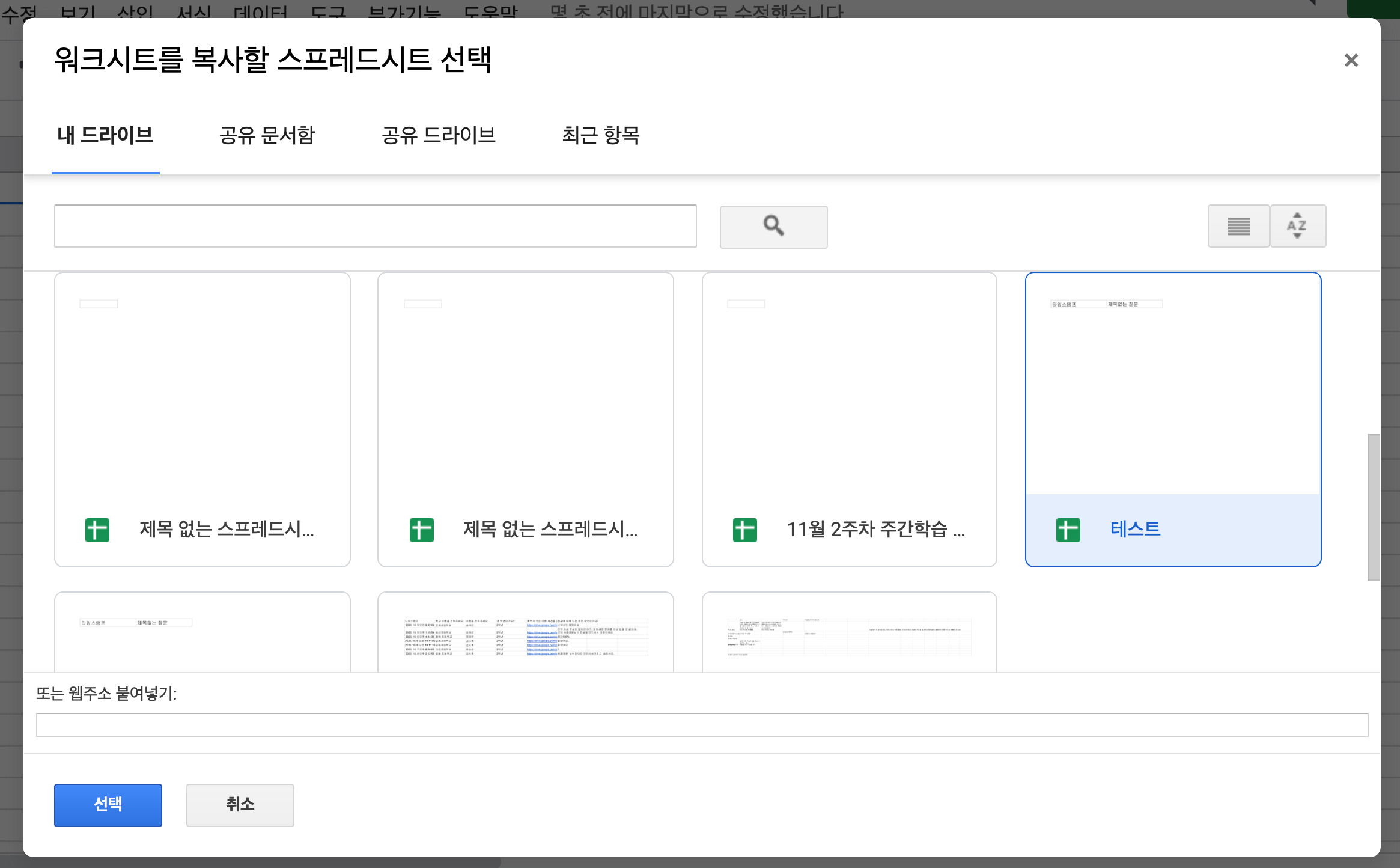The image size is (1400, 868).
Task: Select the 11월 2주차 주간학습 spreadsheet thumbnail
Action: pyautogui.click(x=849, y=385)
